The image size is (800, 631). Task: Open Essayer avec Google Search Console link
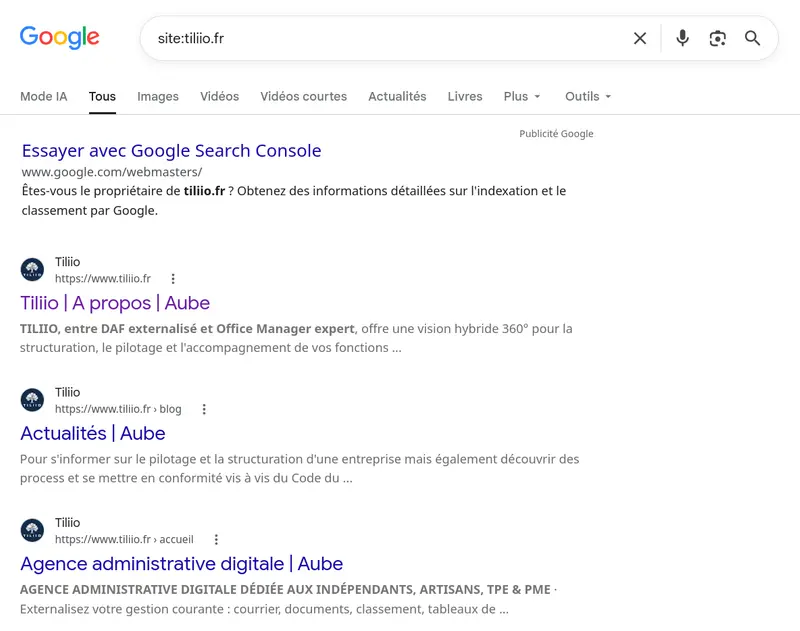[171, 151]
